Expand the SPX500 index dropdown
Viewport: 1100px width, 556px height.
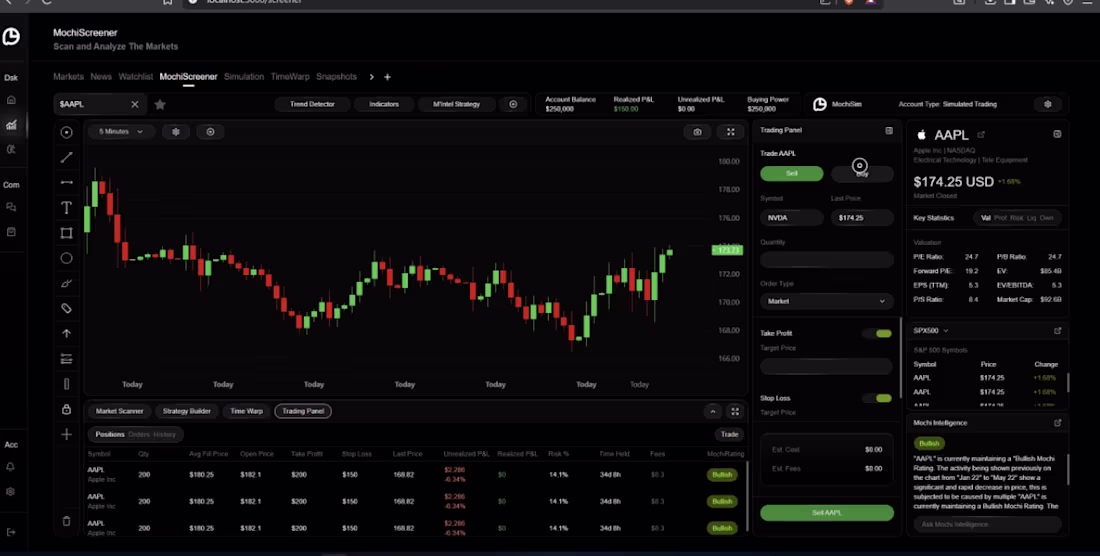tap(931, 331)
